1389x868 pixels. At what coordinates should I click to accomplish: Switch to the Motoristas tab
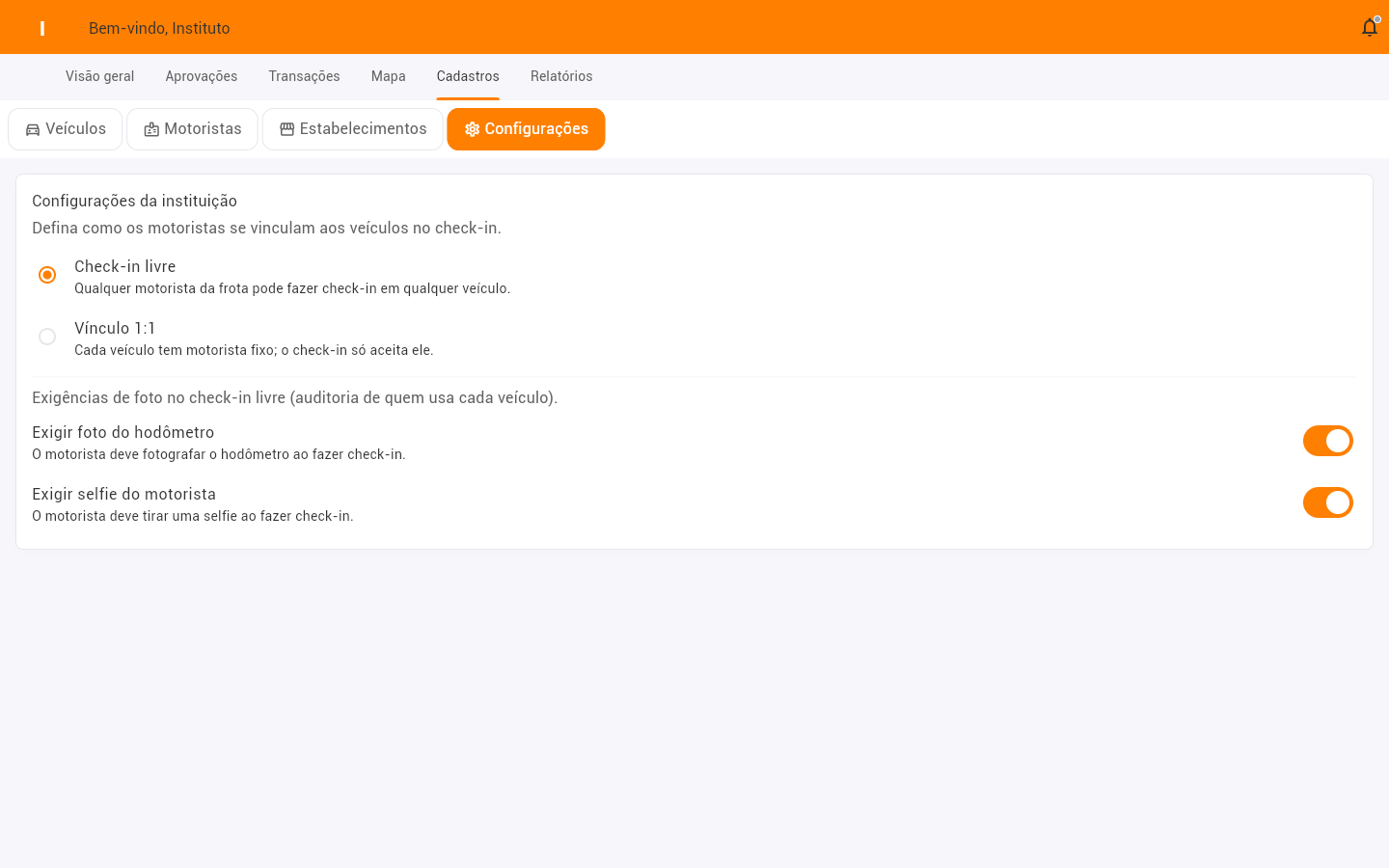192,129
